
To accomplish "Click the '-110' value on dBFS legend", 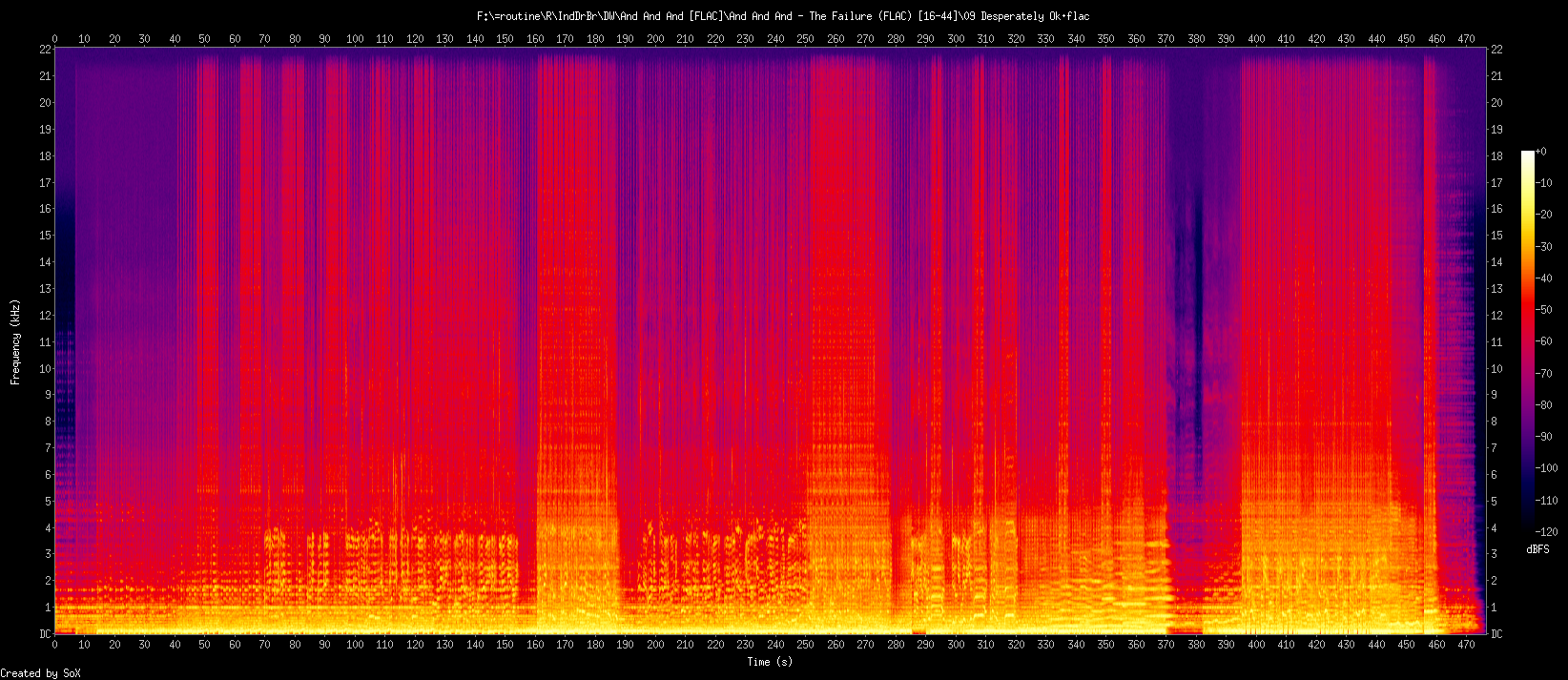I will (x=1546, y=500).
